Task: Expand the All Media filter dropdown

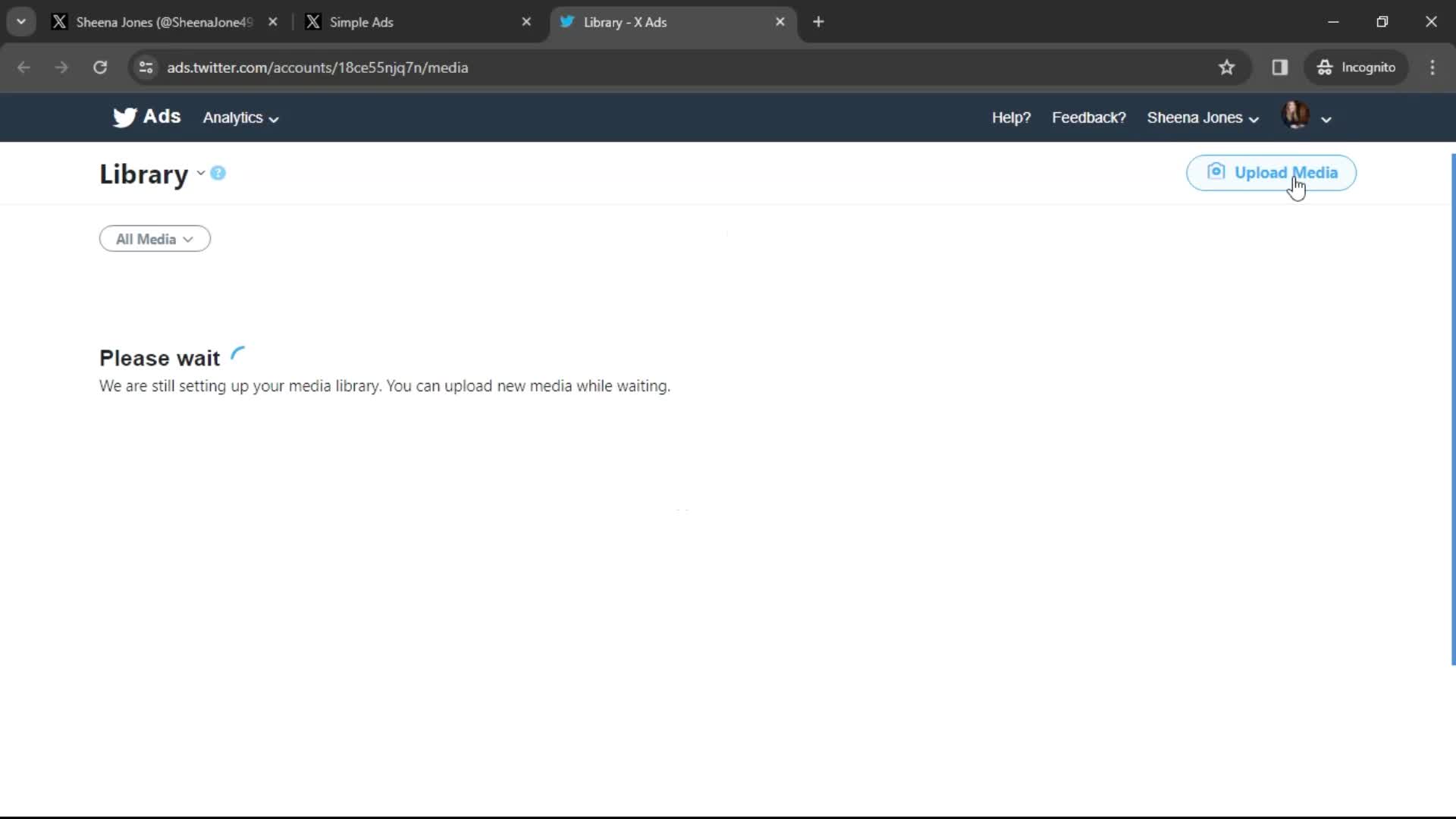Action: (154, 239)
